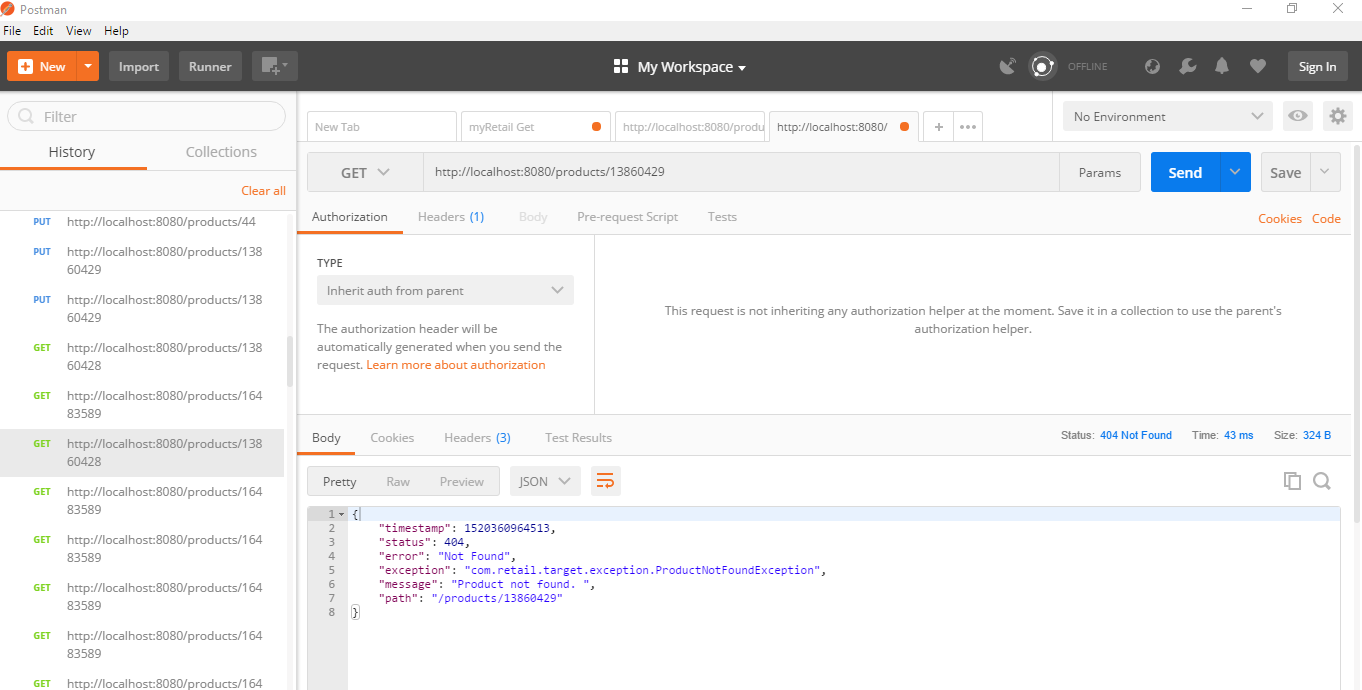Click the response search magnifier icon
The image size is (1362, 690).
tap(1321, 481)
